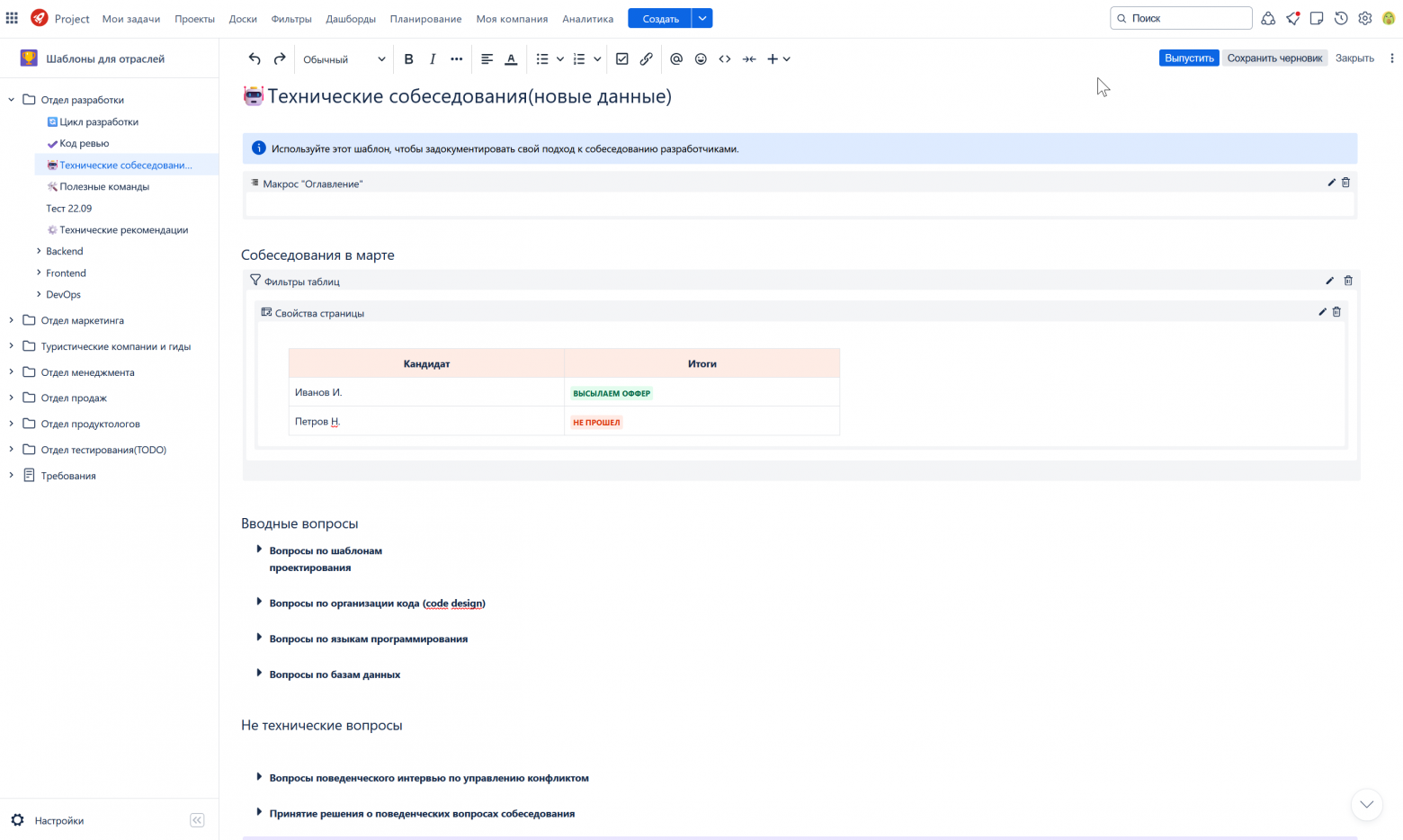Collapse the Отдел разработки folder

tap(12, 100)
